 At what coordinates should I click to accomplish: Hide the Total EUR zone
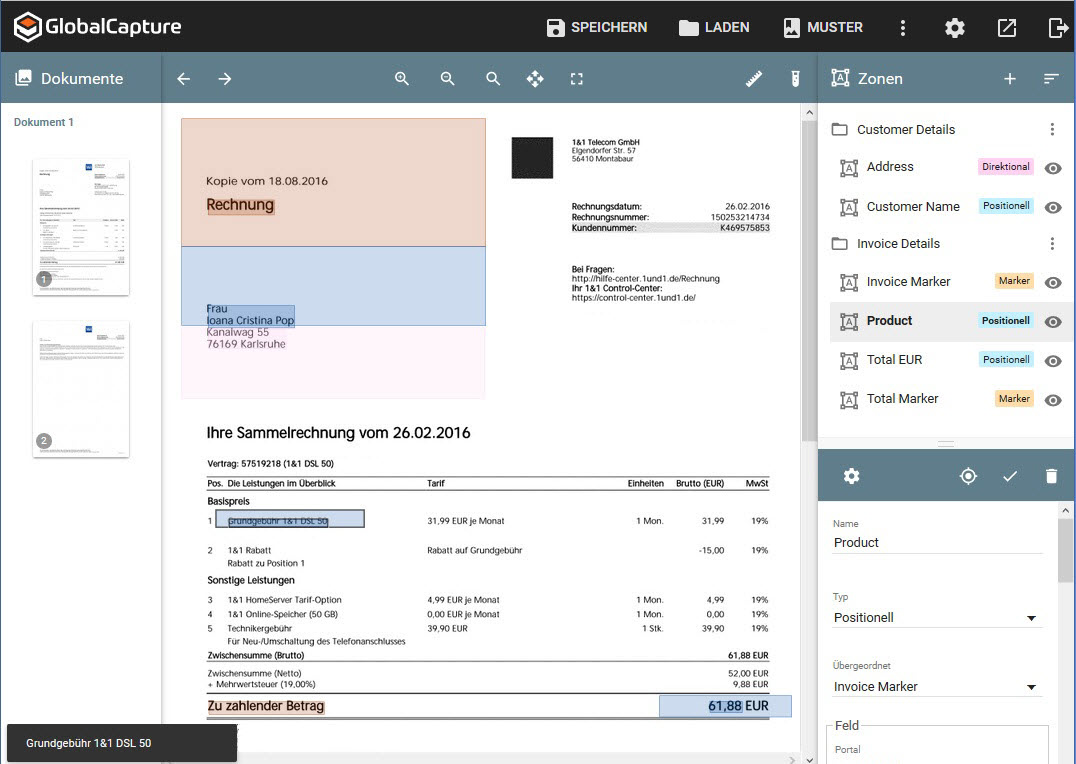click(1052, 359)
